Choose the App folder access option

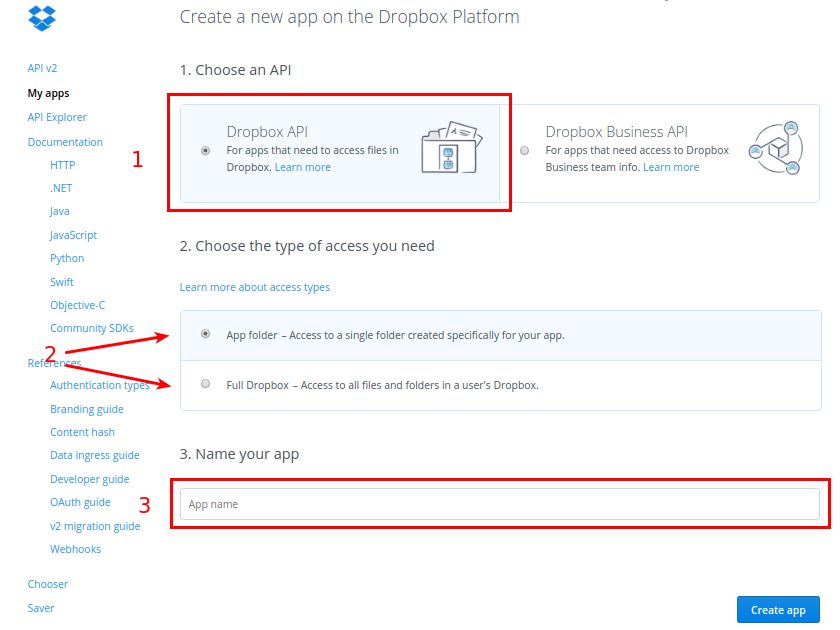pos(206,334)
